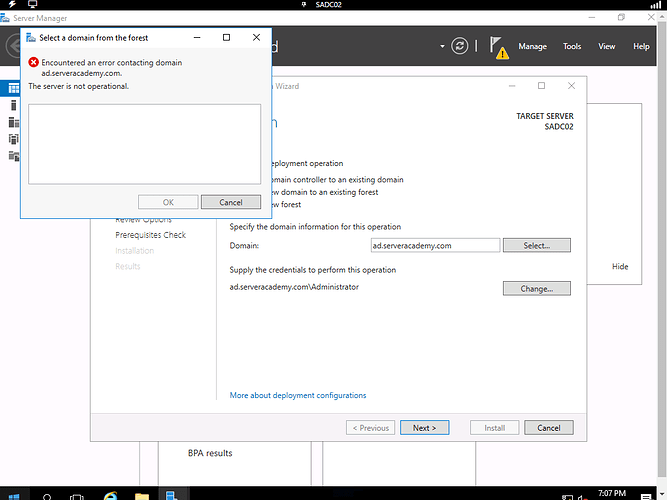Click Next > in the wizard

click(x=424, y=428)
